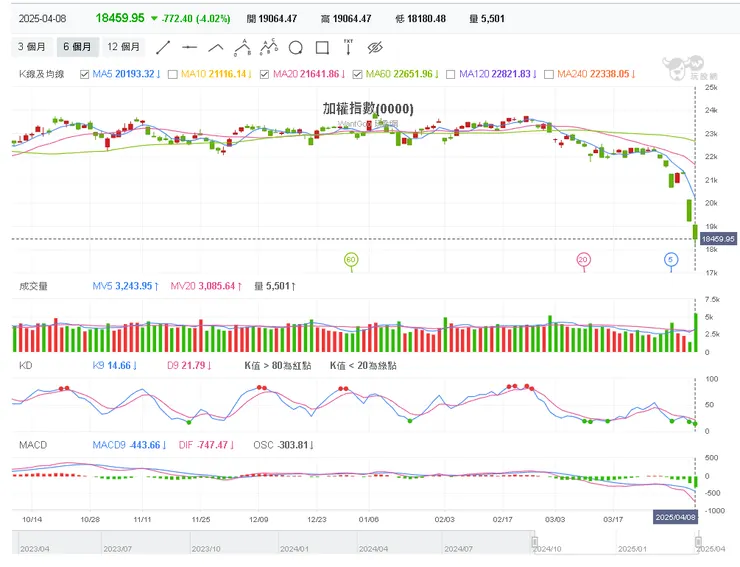The height and width of the screenshot is (567, 740).
Task: Uncheck the MA5 moving average checkbox
Action: 83,74
